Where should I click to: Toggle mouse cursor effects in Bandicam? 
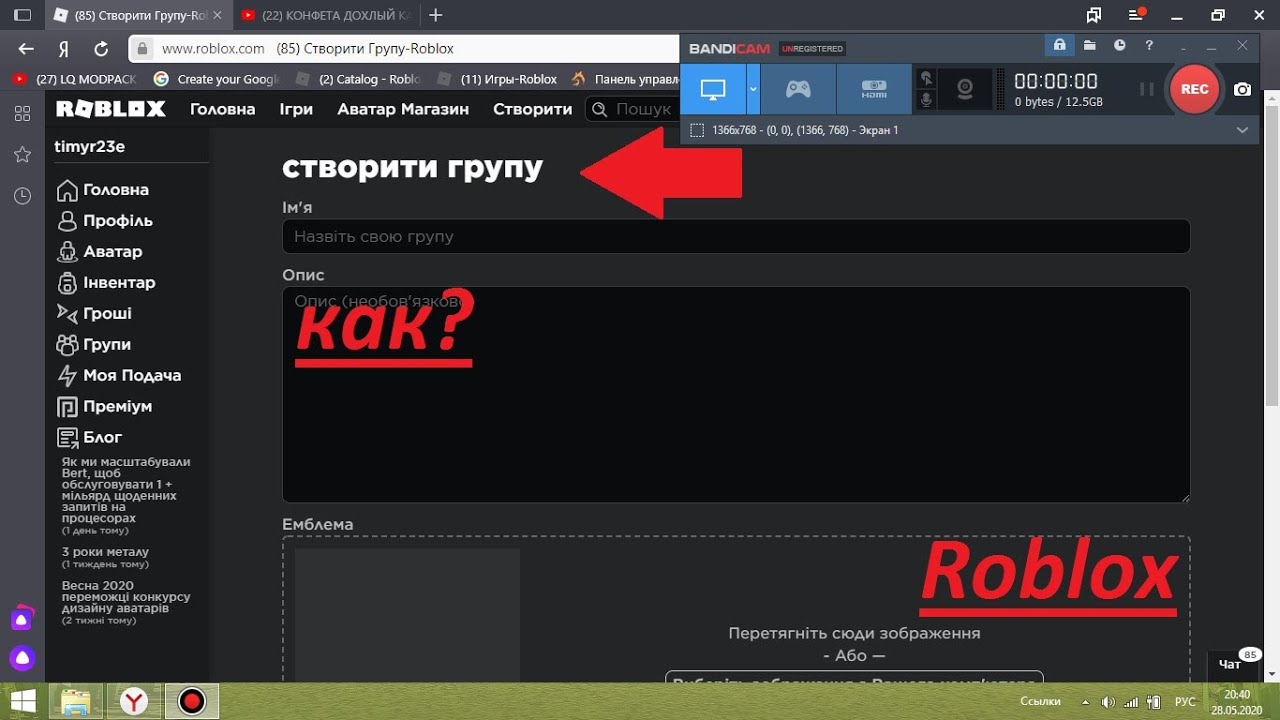click(x=927, y=78)
